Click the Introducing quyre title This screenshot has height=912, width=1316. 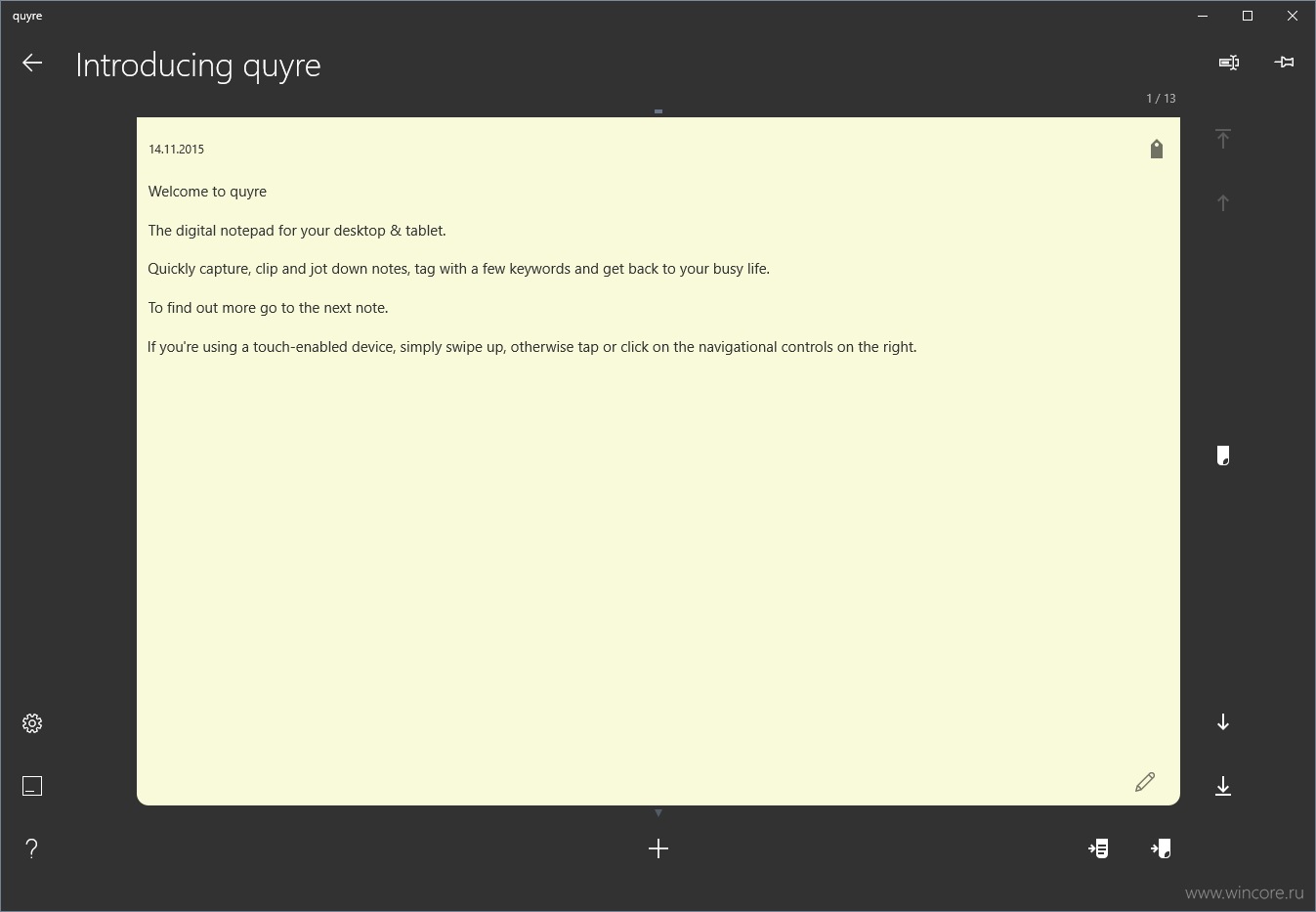pos(198,65)
